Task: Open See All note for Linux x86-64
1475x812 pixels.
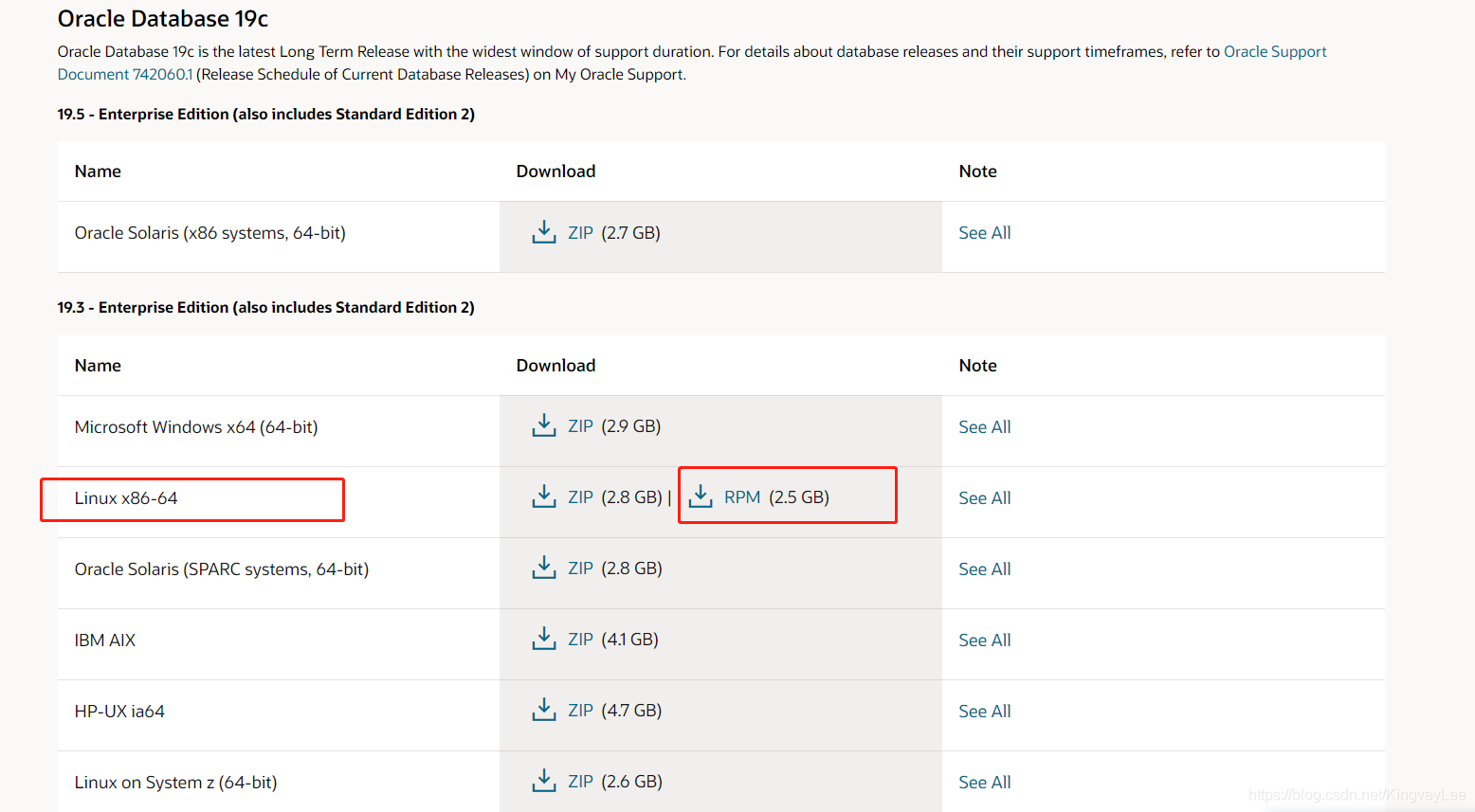Action: click(x=985, y=498)
